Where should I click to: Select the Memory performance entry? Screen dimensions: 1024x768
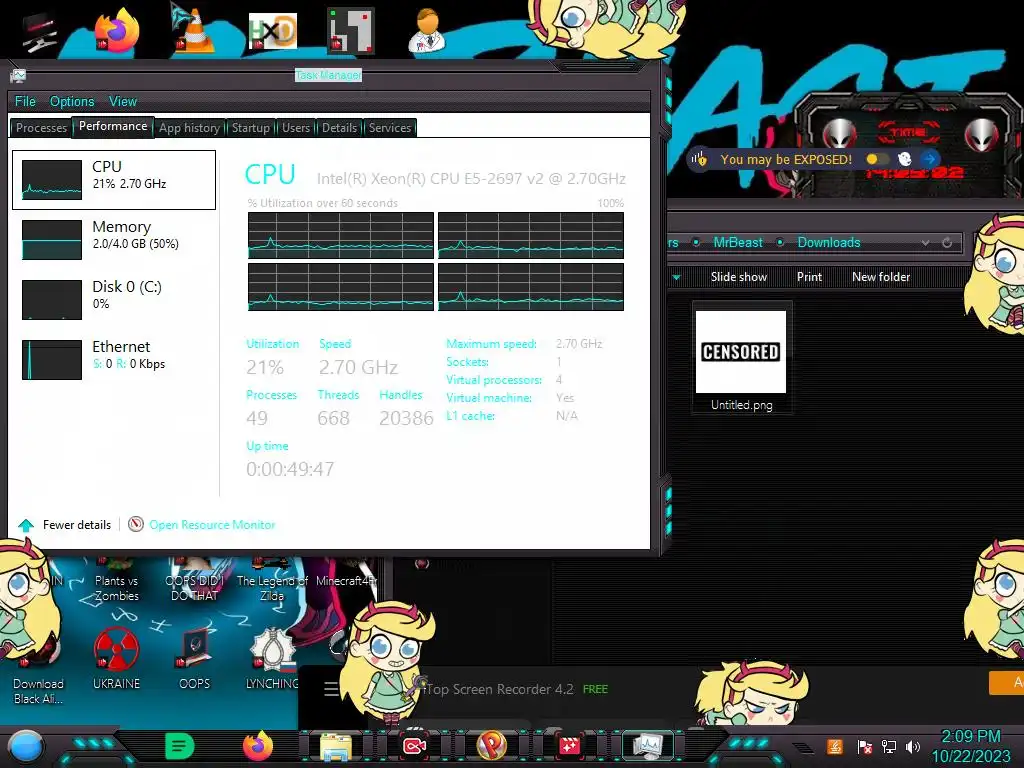(114, 240)
